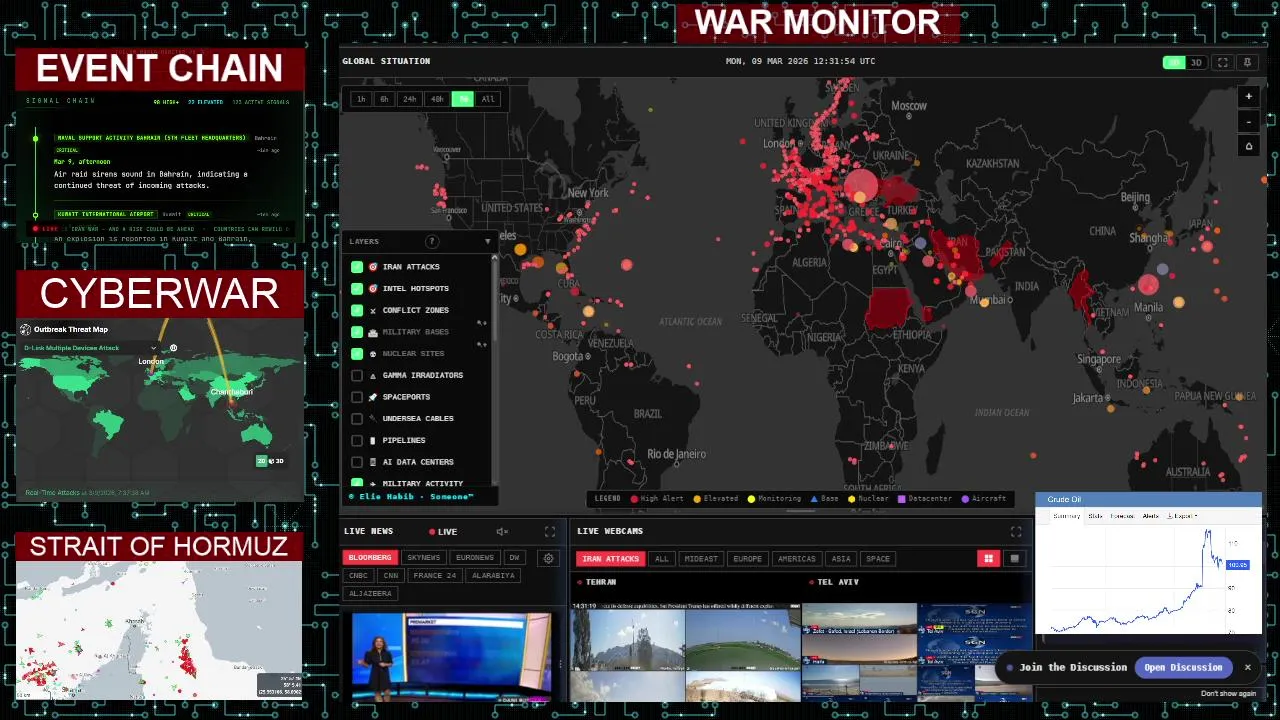Set time range to 48h
Screen dimensions: 1280x720
coord(437,99)
